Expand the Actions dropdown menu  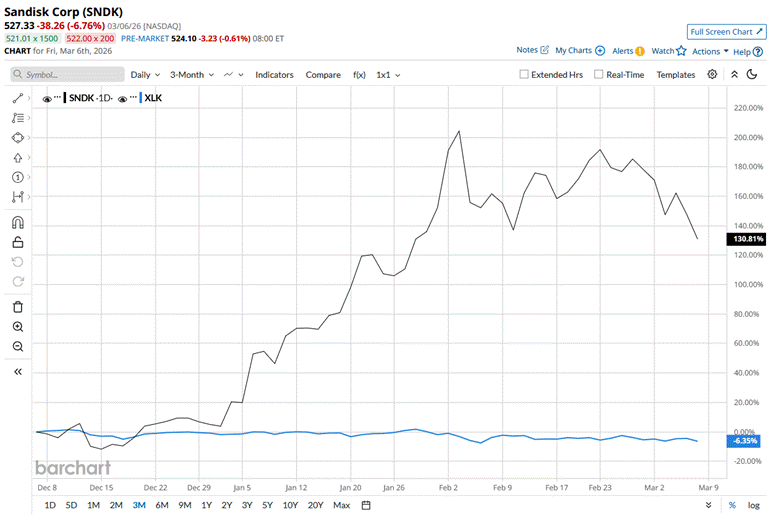pyautogui.click(x=710, y=51)
